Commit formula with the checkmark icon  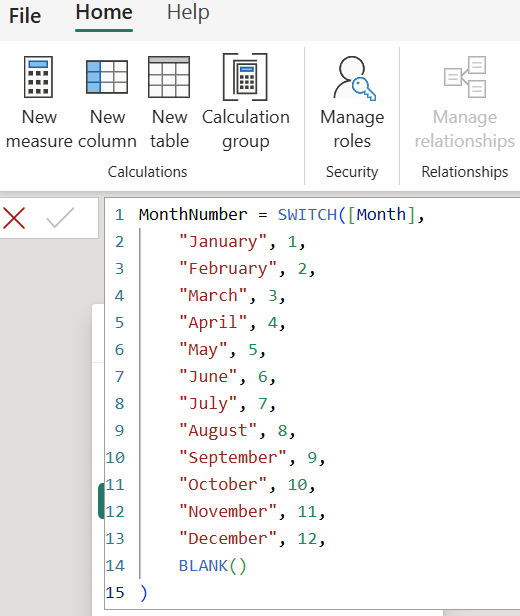[x=60, y=217]
